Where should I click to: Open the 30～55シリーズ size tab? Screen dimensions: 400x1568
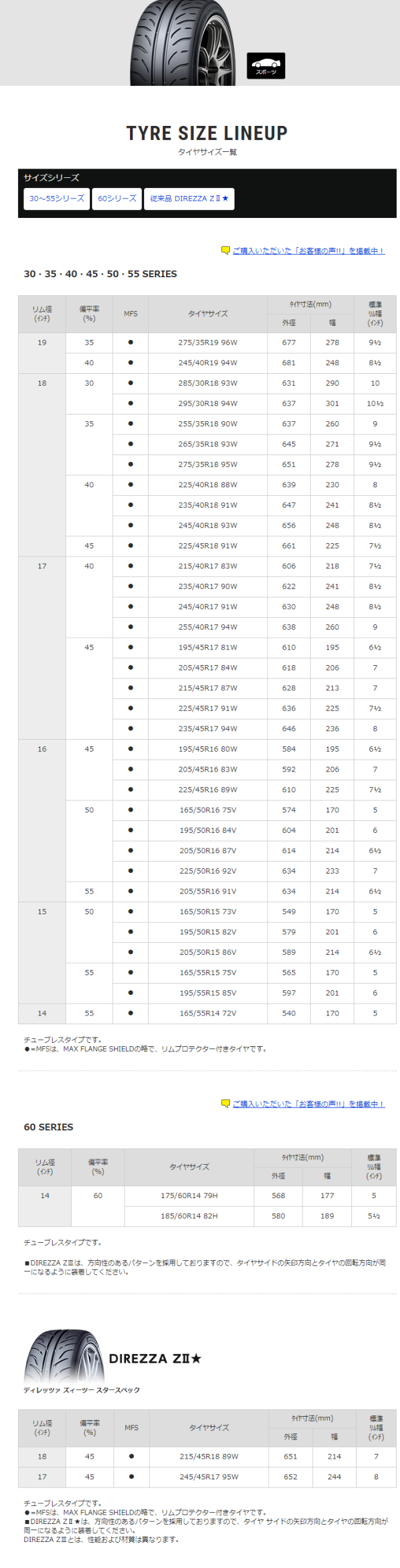point(57,199)
